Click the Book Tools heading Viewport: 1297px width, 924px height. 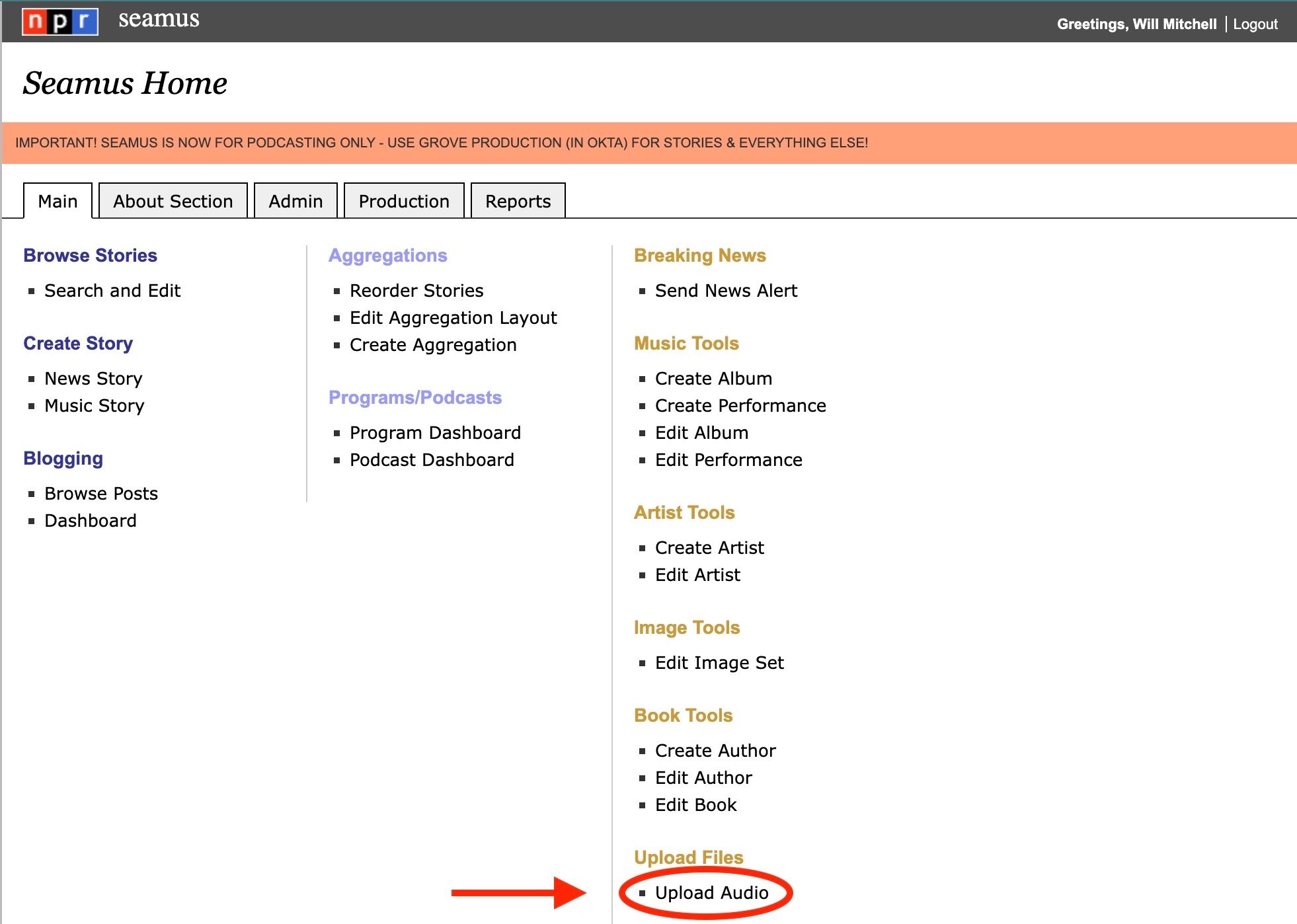click(683, 716)
